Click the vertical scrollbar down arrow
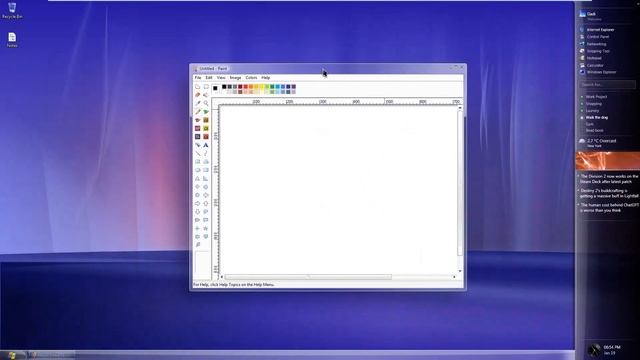Viewport: 640px width, 360px height. (460, 271)
